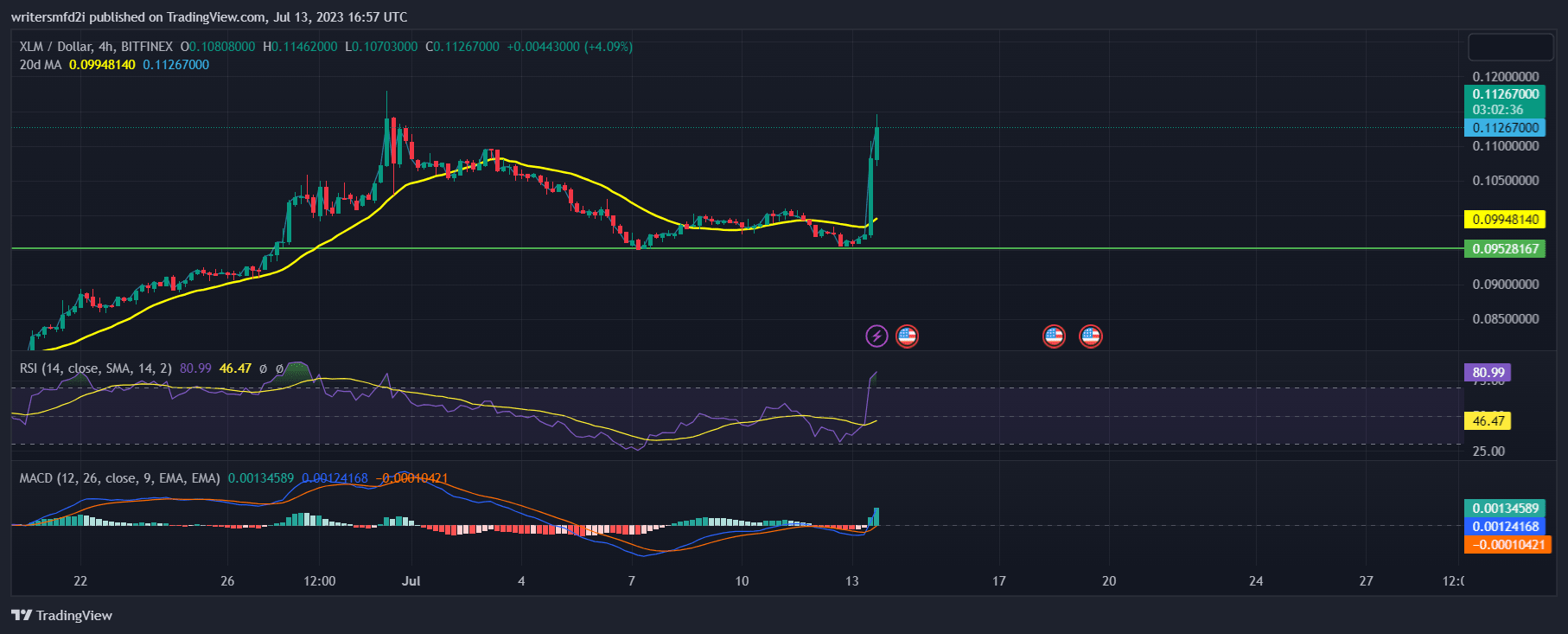The height and width of the screenshot is (634, 1568).
Task: Click the US flag icon beside lightning bolt
Action: (x=907, y=336)
